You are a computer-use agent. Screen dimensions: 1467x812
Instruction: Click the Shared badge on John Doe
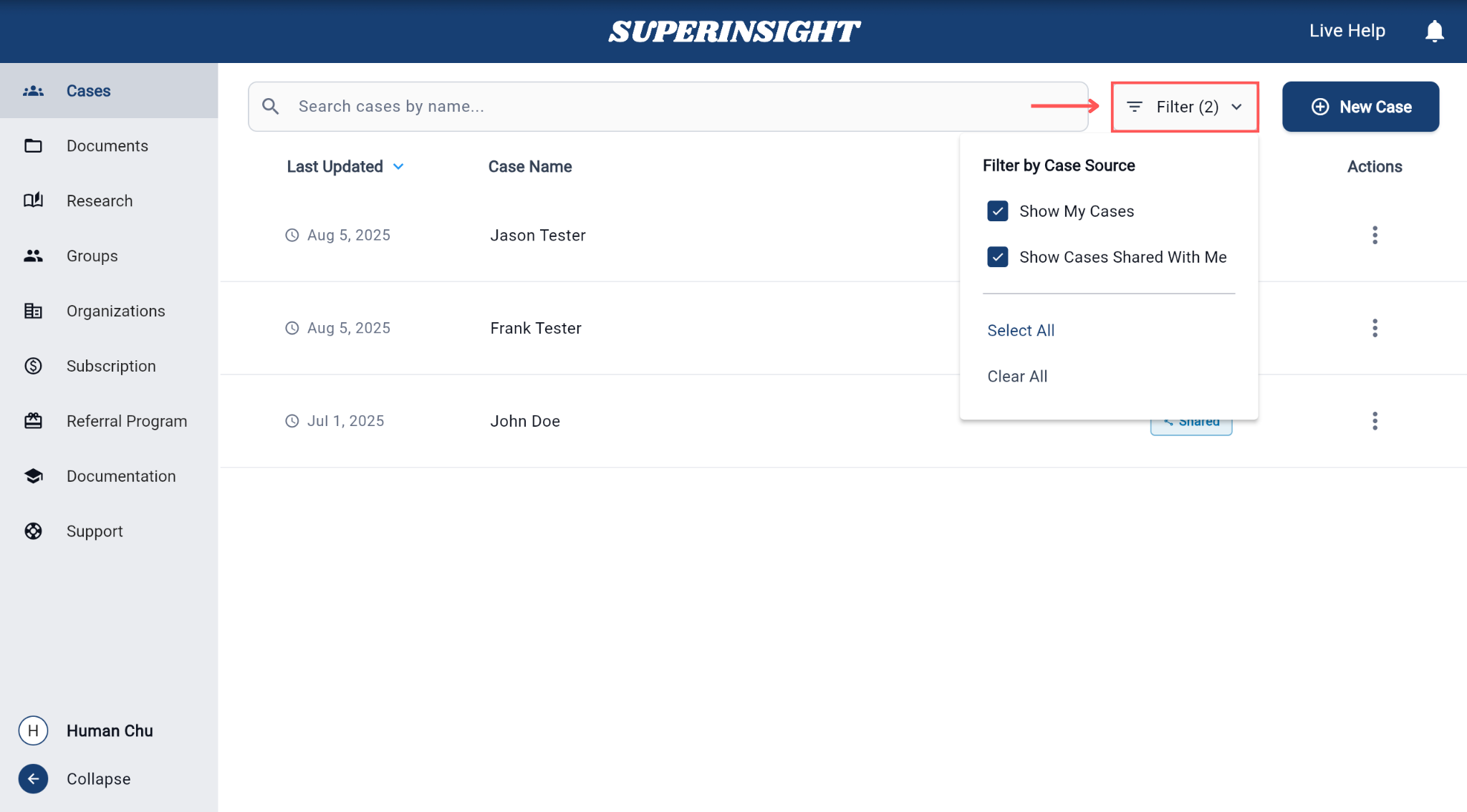click(x=1191, y=425)
